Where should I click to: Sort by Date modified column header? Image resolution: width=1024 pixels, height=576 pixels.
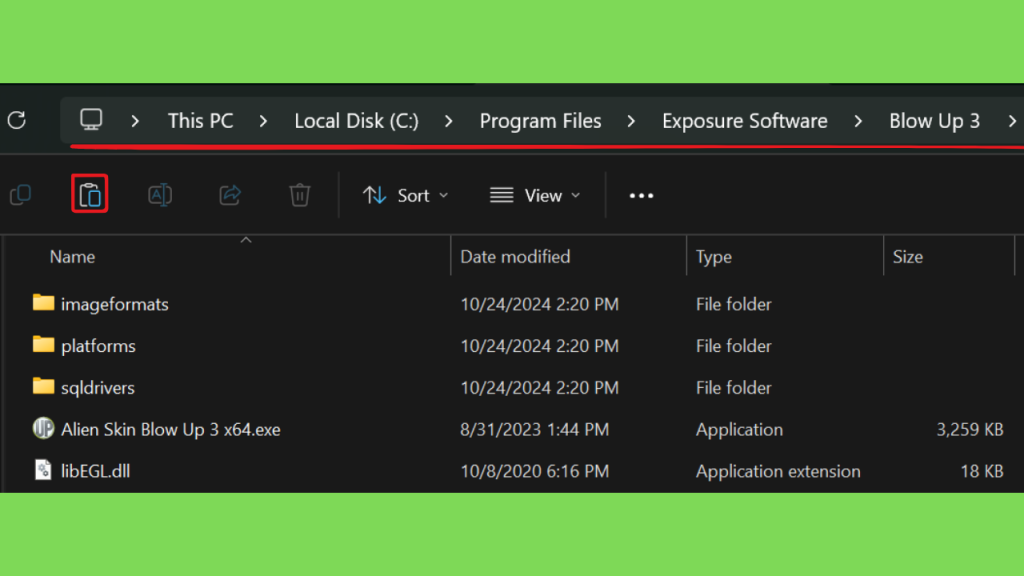(x=515, y=257)
